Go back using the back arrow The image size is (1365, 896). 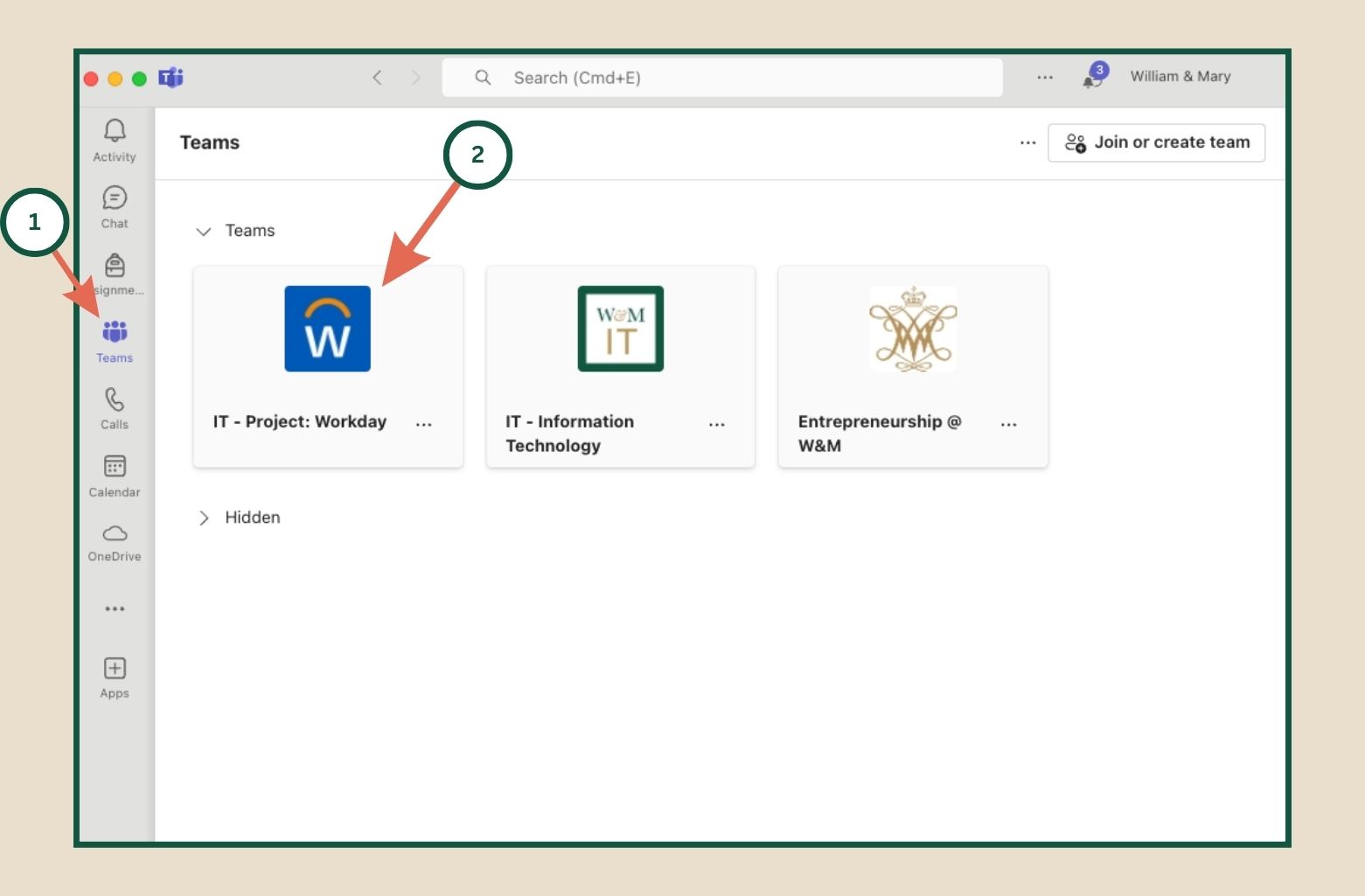pos(378,78)
